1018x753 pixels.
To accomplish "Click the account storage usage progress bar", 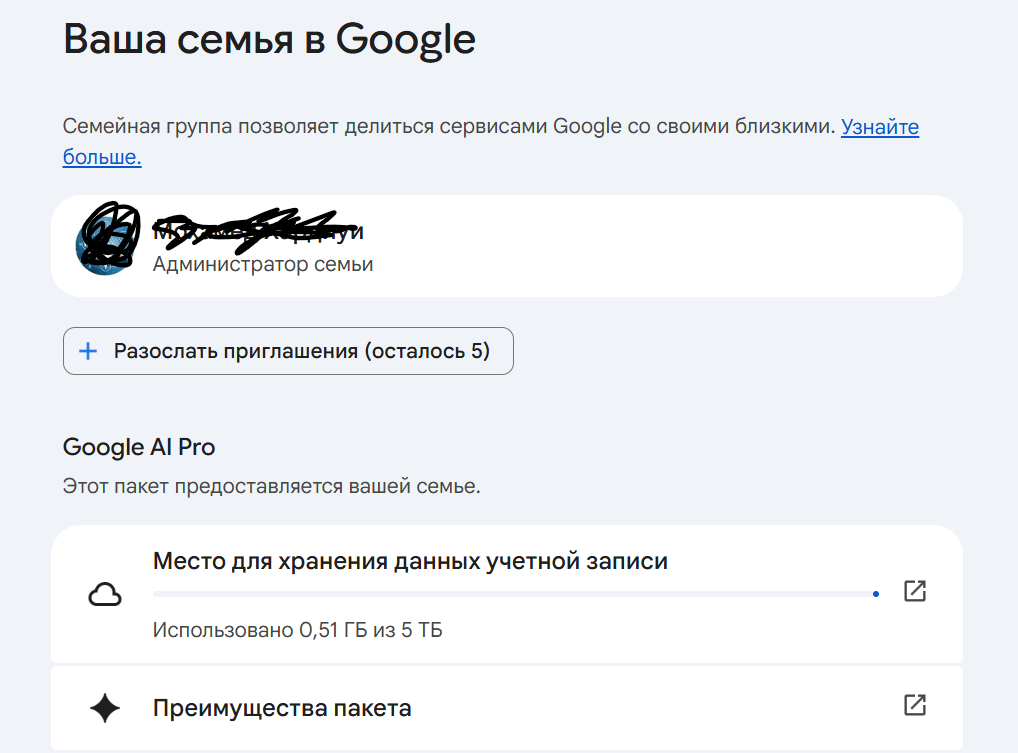I will click(516, 594).
